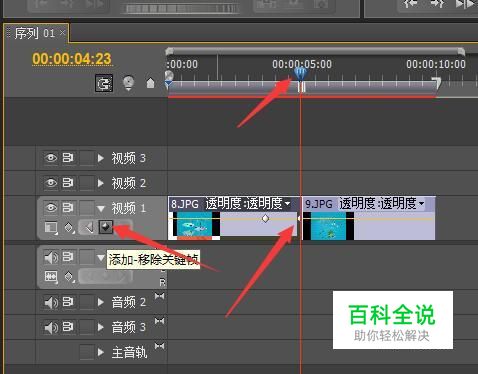The image size is (478, 374).
Task: Mute the 音频 1 track speaker
Action: point(51,257)
